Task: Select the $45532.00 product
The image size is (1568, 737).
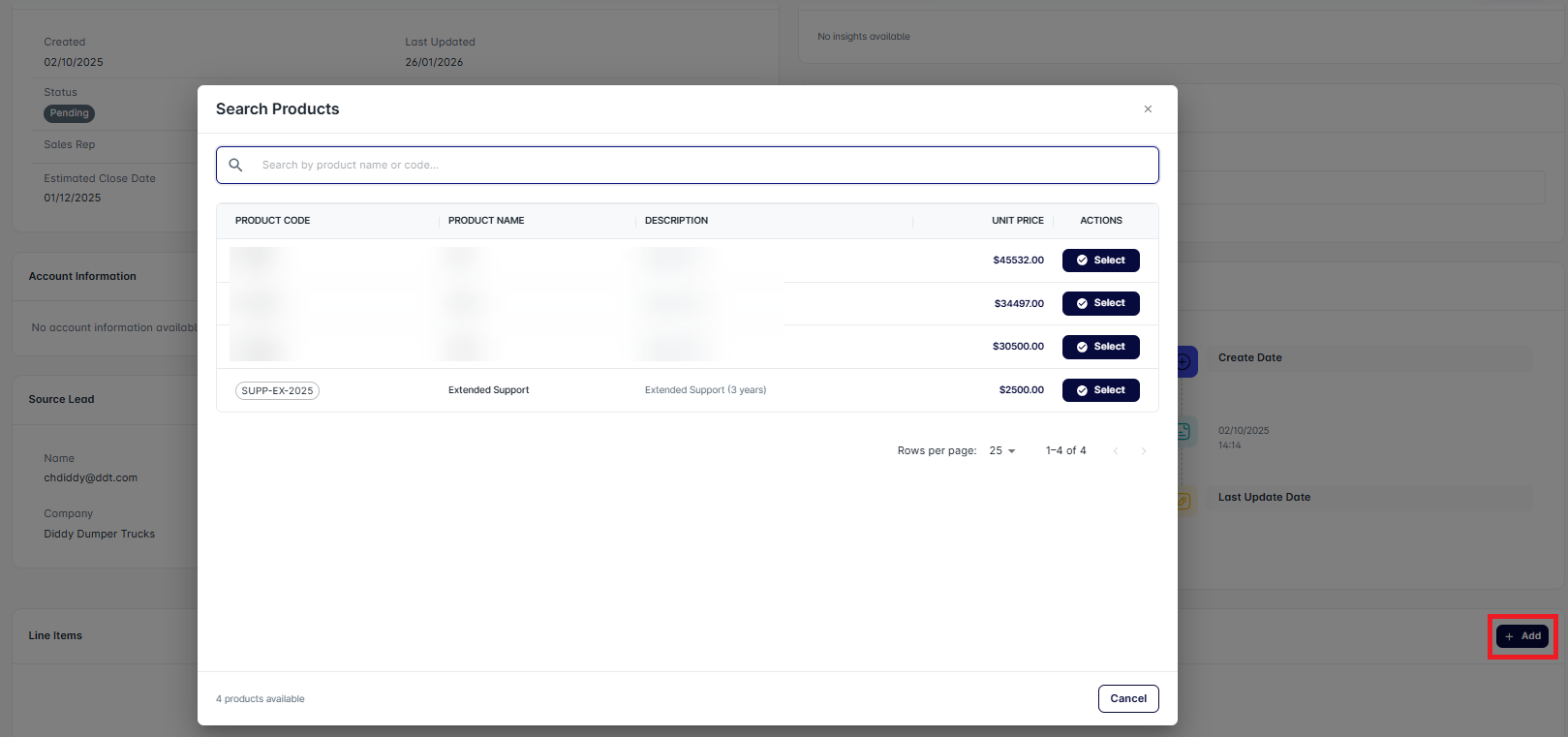Action: click(1100, 261)
